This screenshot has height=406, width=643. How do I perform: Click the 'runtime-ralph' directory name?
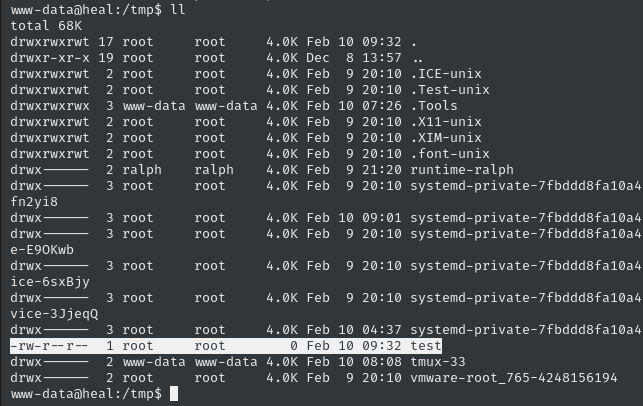(x=462, y=170)
